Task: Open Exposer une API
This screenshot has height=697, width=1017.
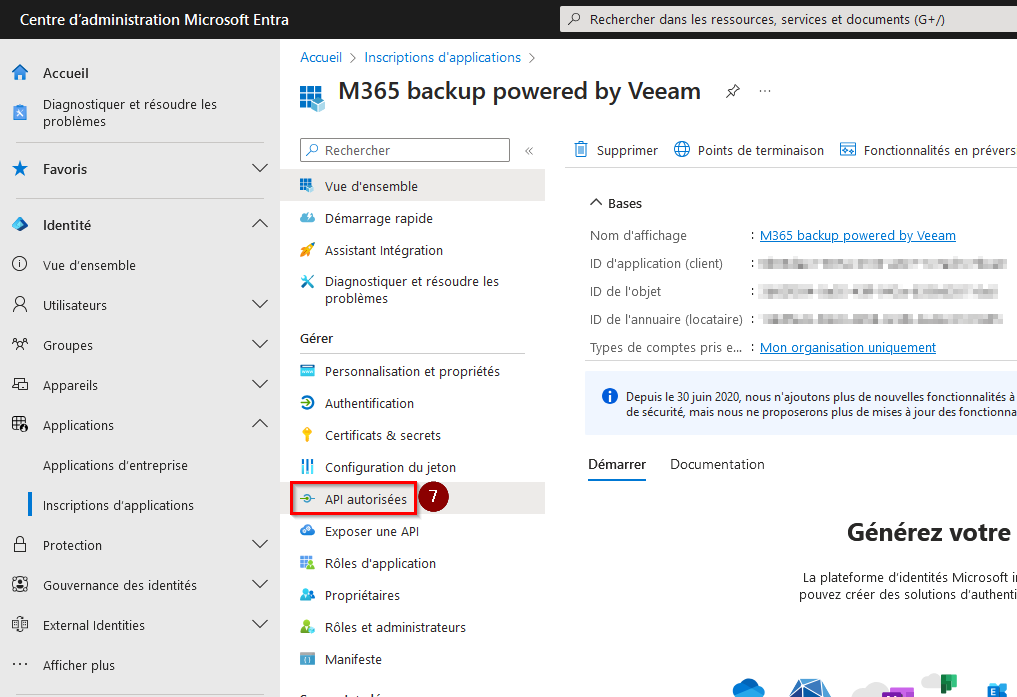Action: point(372,531)
